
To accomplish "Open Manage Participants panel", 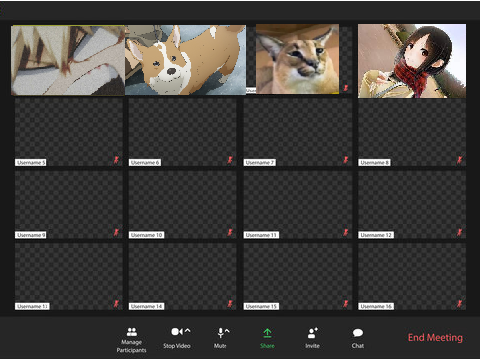I will [x=131, y=340].
